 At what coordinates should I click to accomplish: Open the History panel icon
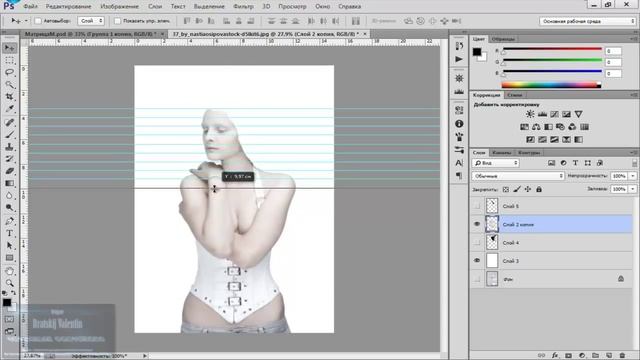[459, 46]
